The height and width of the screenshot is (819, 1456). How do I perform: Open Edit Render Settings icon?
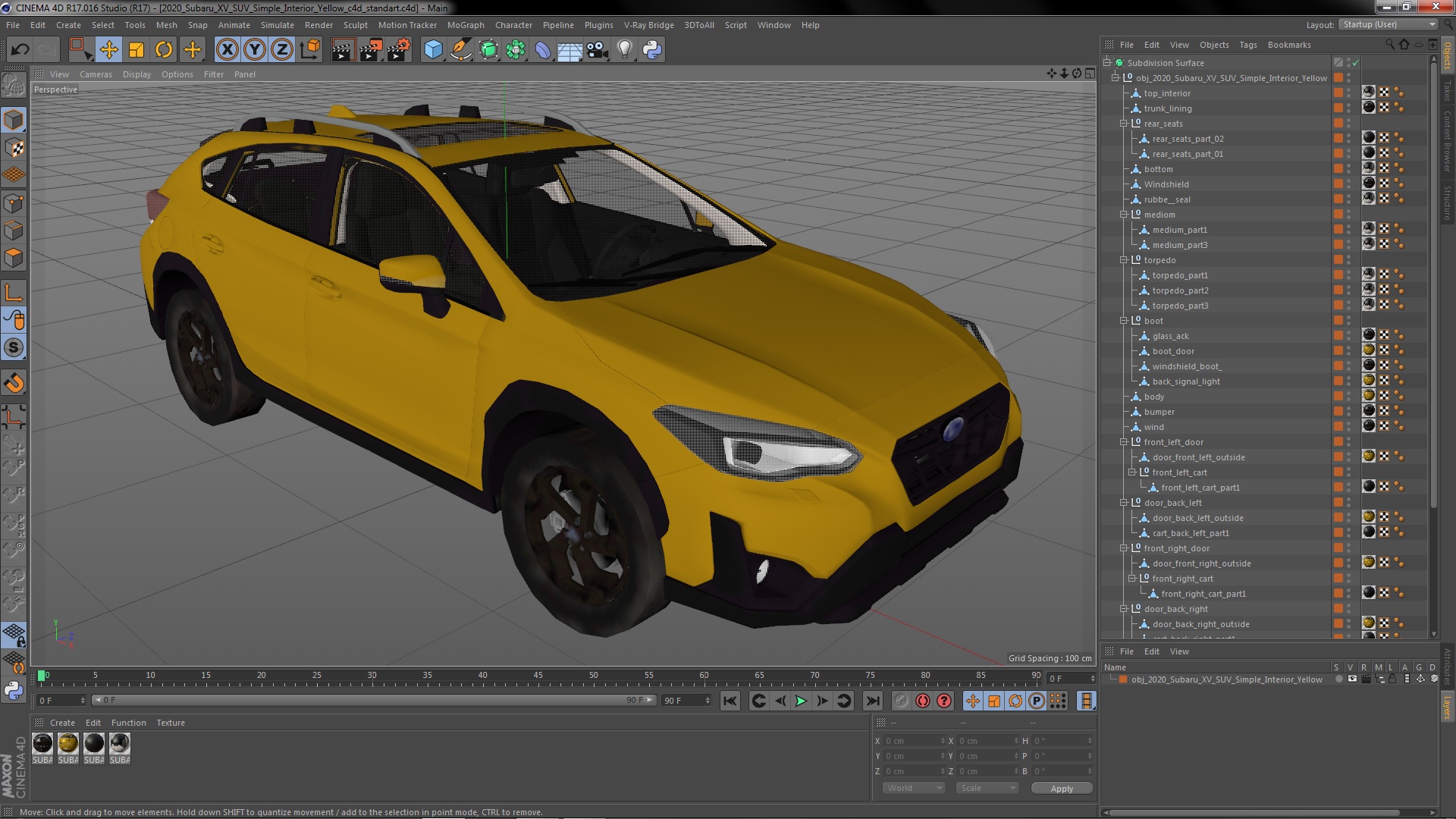(399, 50)
